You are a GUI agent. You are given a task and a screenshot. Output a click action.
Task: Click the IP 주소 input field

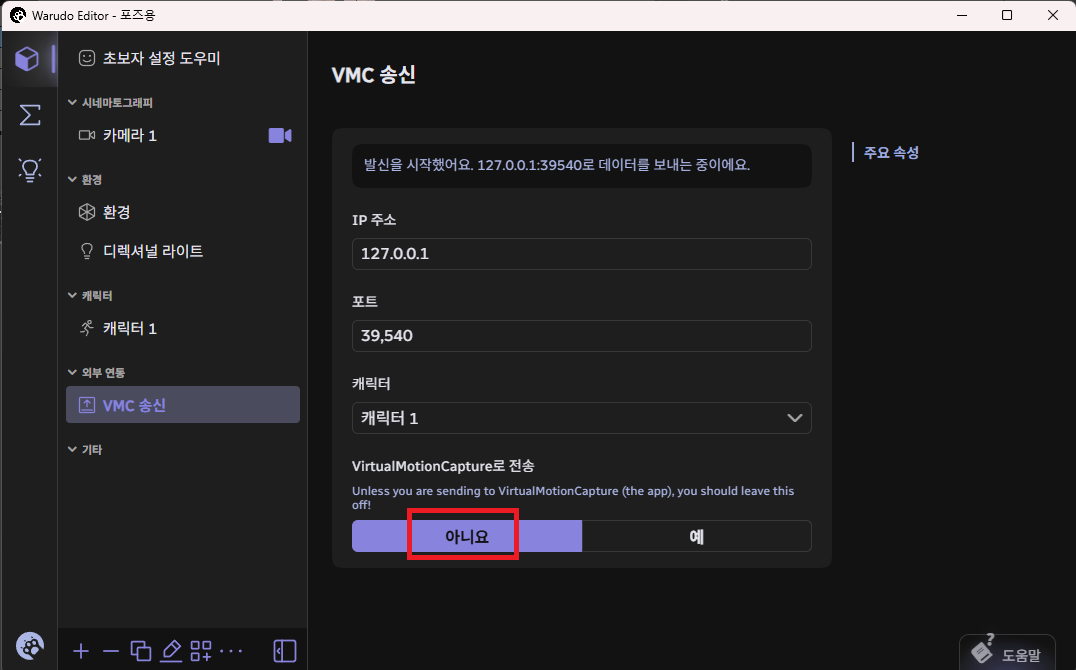point(582,254)
